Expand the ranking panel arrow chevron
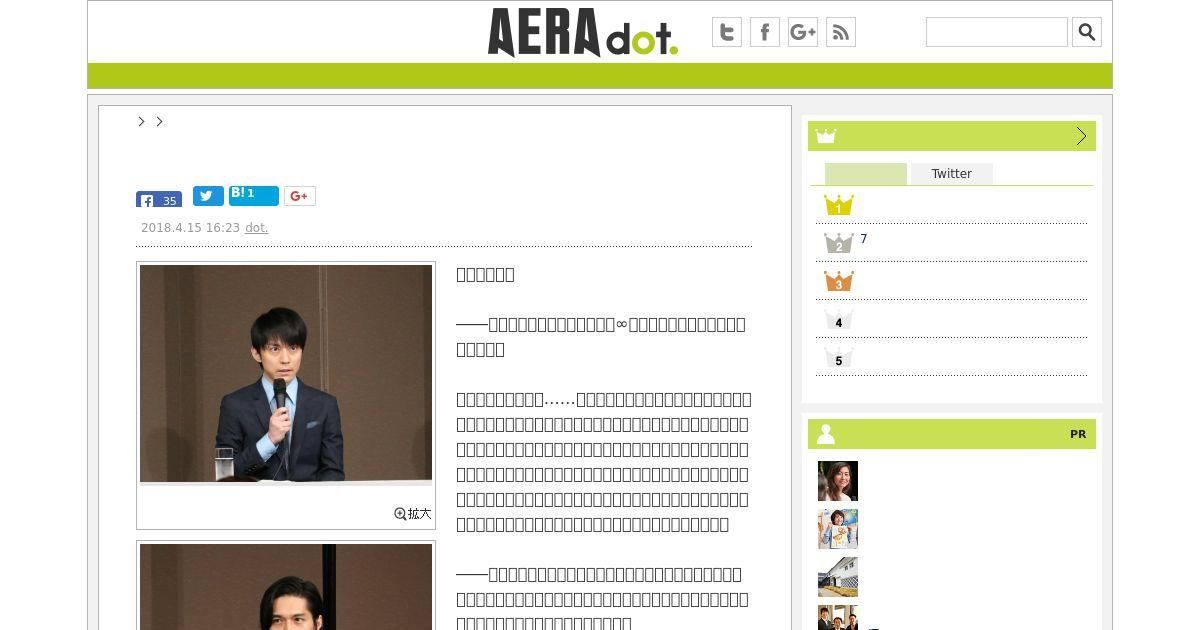The height and width of the screenshot is (630, 1200). click(x=1081, y=136)
